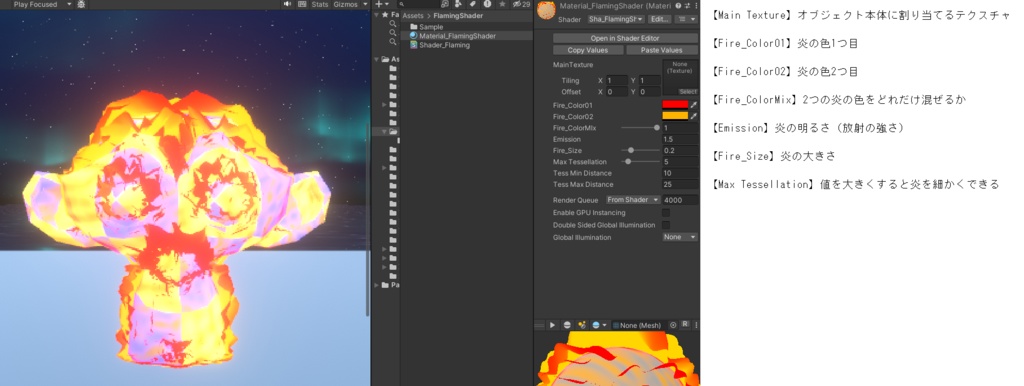Open the debug bug icon beside Play Focused
Screen dimensions: 1024x386
[81, 4]
